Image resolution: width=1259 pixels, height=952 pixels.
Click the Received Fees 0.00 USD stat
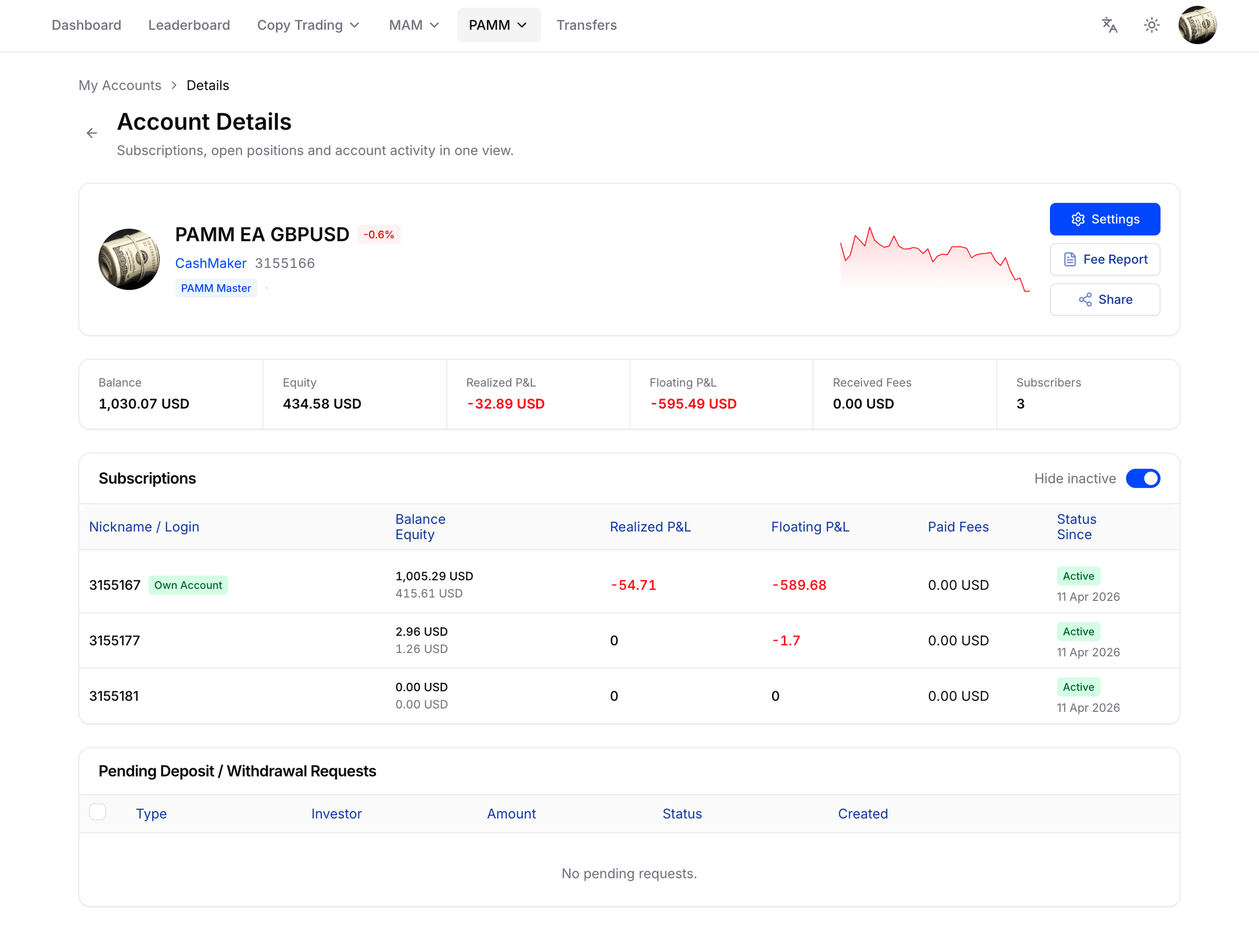click(x=905, y=394)
